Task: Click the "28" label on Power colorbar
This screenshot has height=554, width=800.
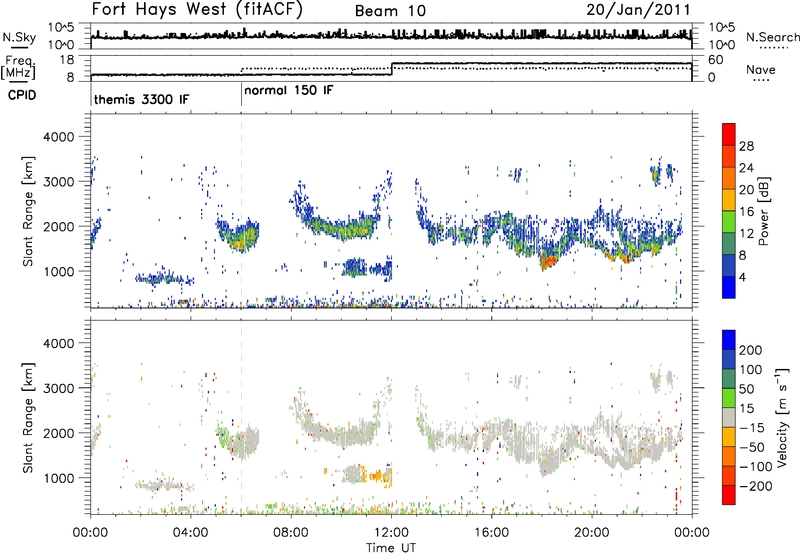Action: [746, 146]
